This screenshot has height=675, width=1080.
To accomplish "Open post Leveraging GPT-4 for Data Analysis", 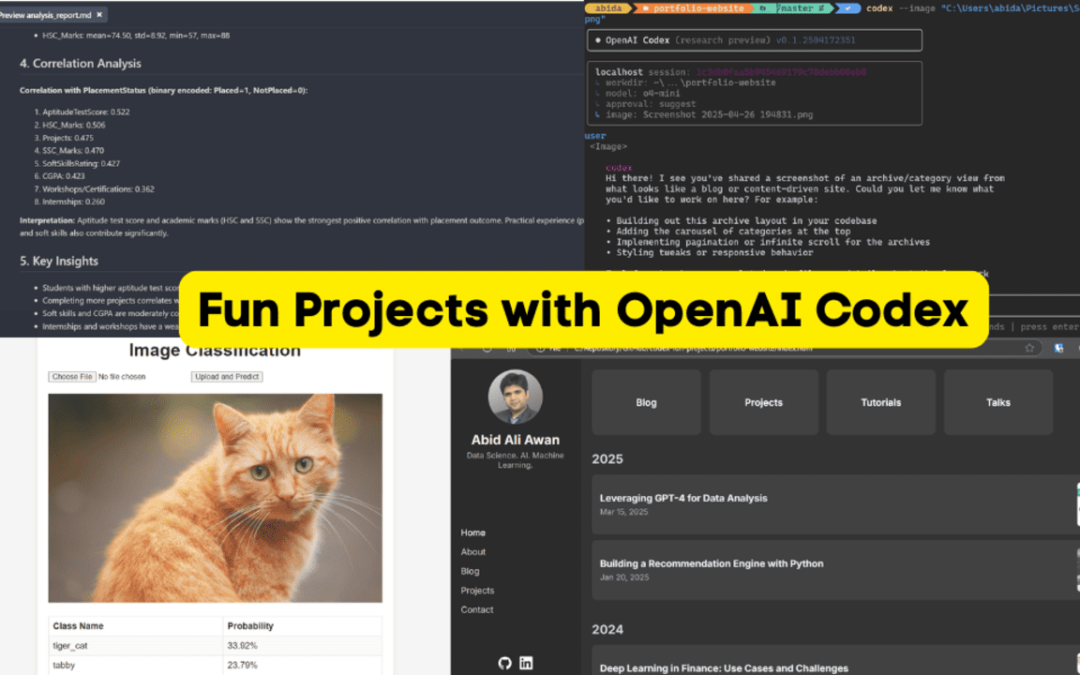I will [683, 498].
